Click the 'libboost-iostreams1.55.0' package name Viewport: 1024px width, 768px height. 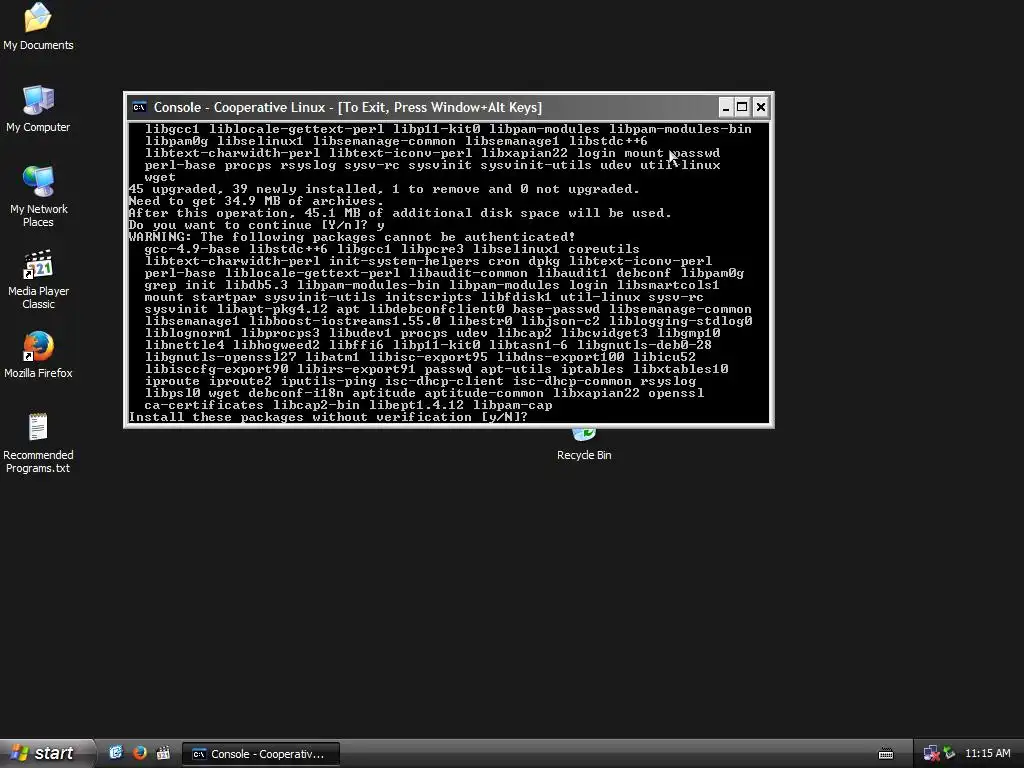345,321
